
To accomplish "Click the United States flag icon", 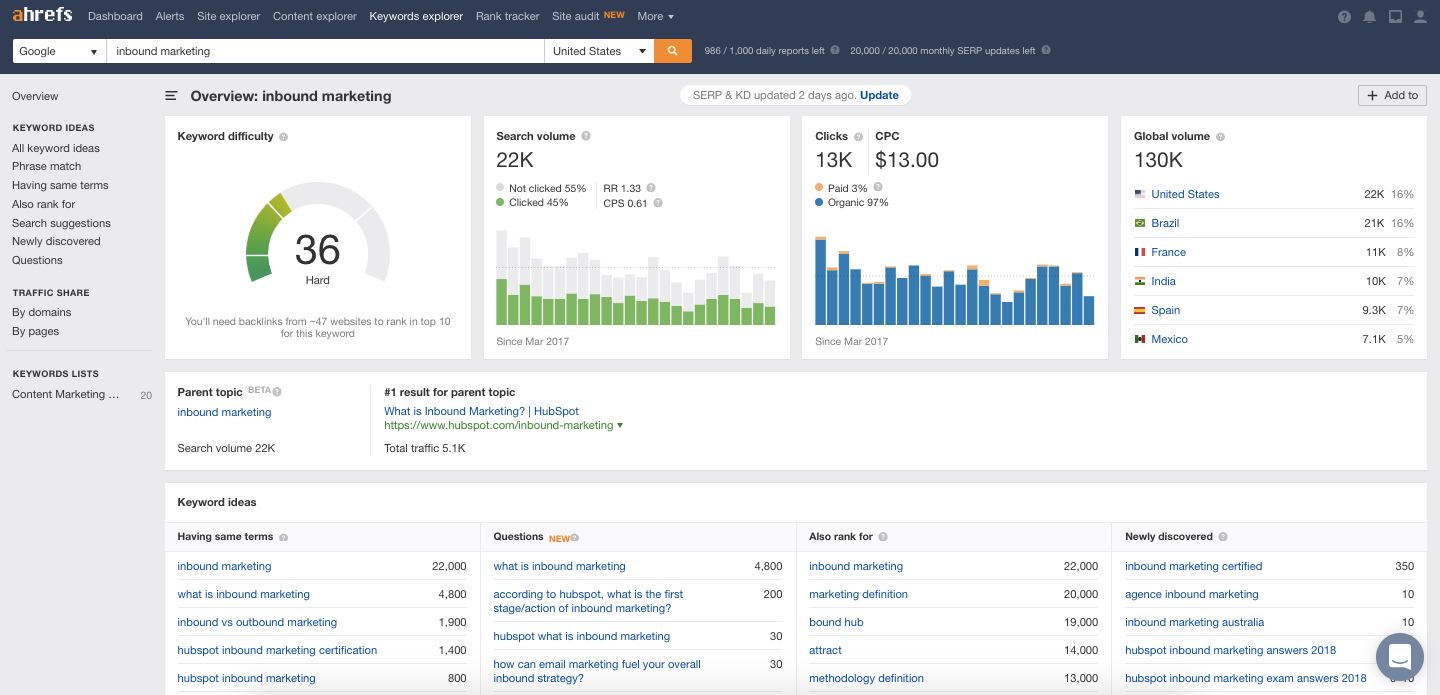I will [x=1140, y=194].
